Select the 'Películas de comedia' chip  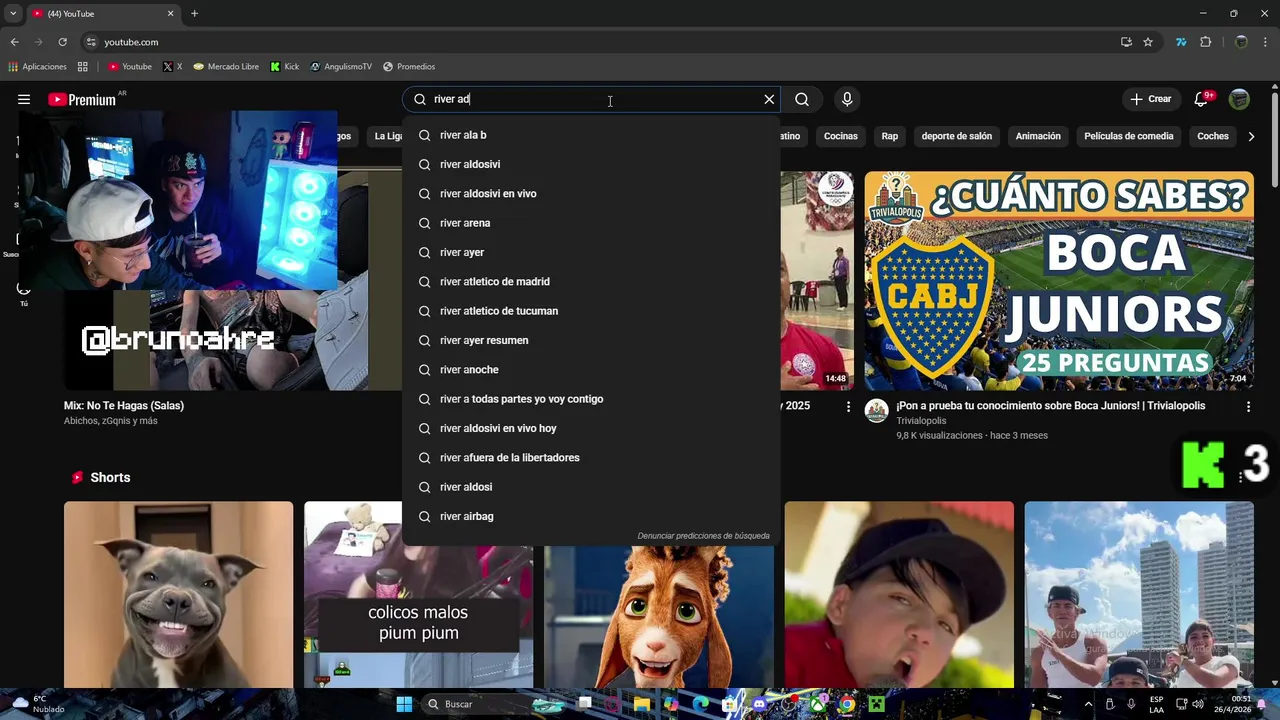(x=1129, y=136)
